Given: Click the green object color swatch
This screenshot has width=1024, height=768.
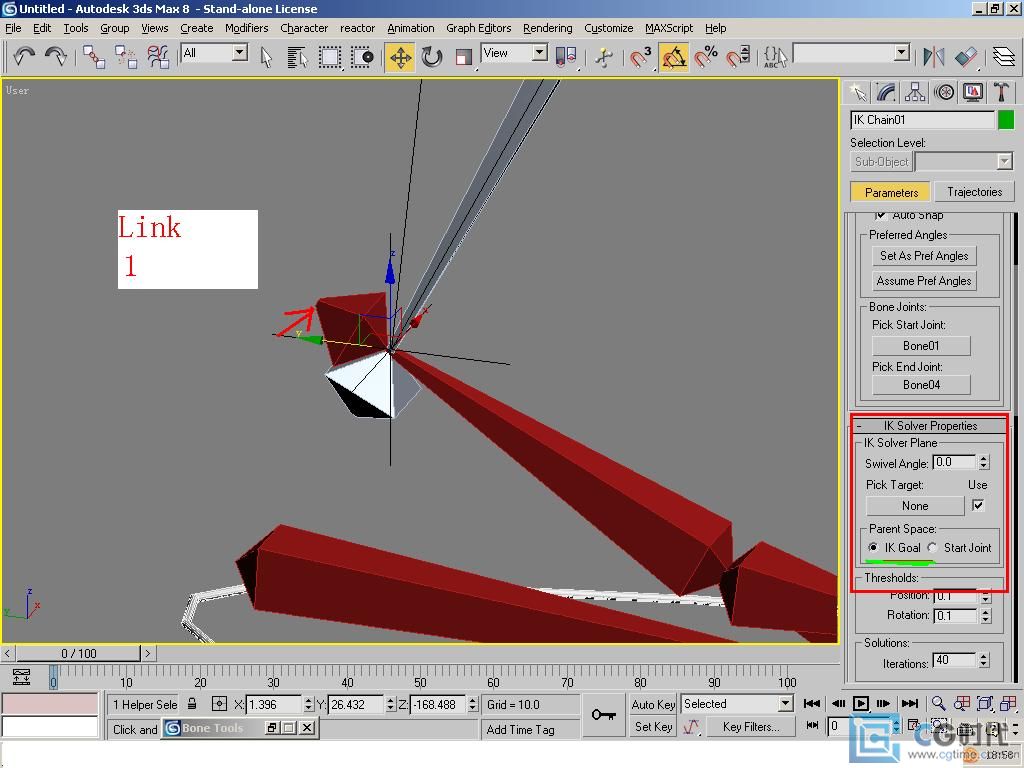Looking at the screenshot, I should (x=1006, y=120).
